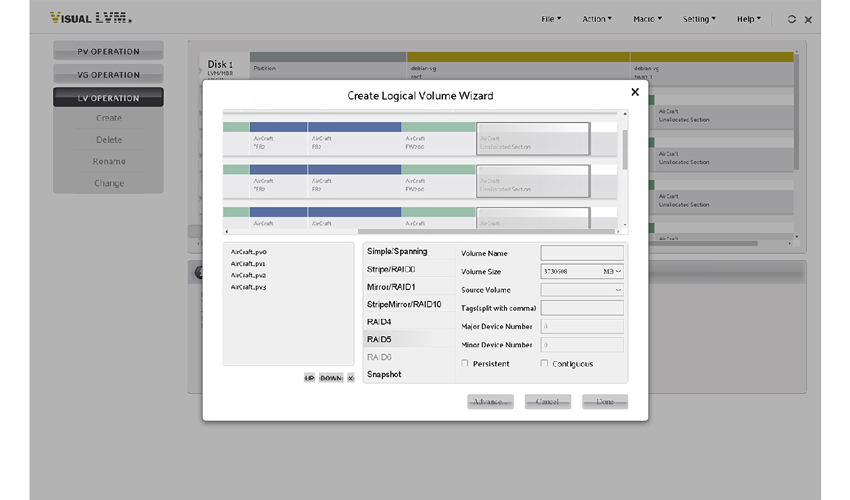Screen dimensions: 850x500
Task: Select the AirCraft_pv0 physical volume
Action: 249,252
